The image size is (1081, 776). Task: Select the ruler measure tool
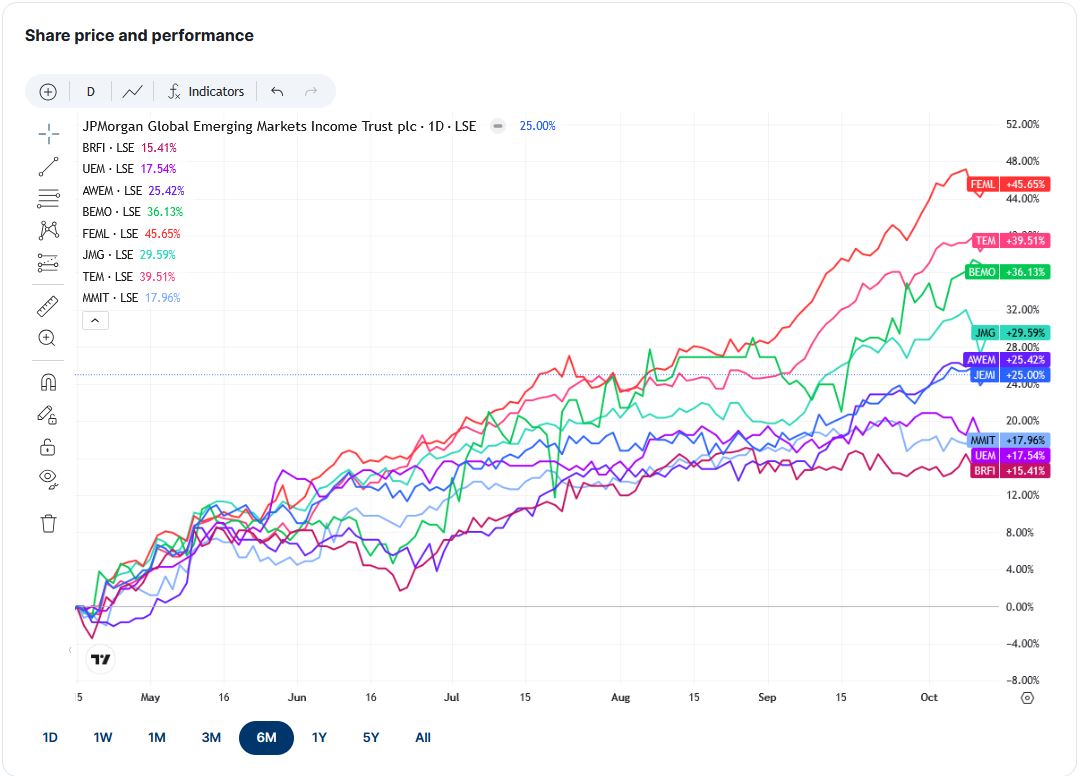[x=48, y=306]
